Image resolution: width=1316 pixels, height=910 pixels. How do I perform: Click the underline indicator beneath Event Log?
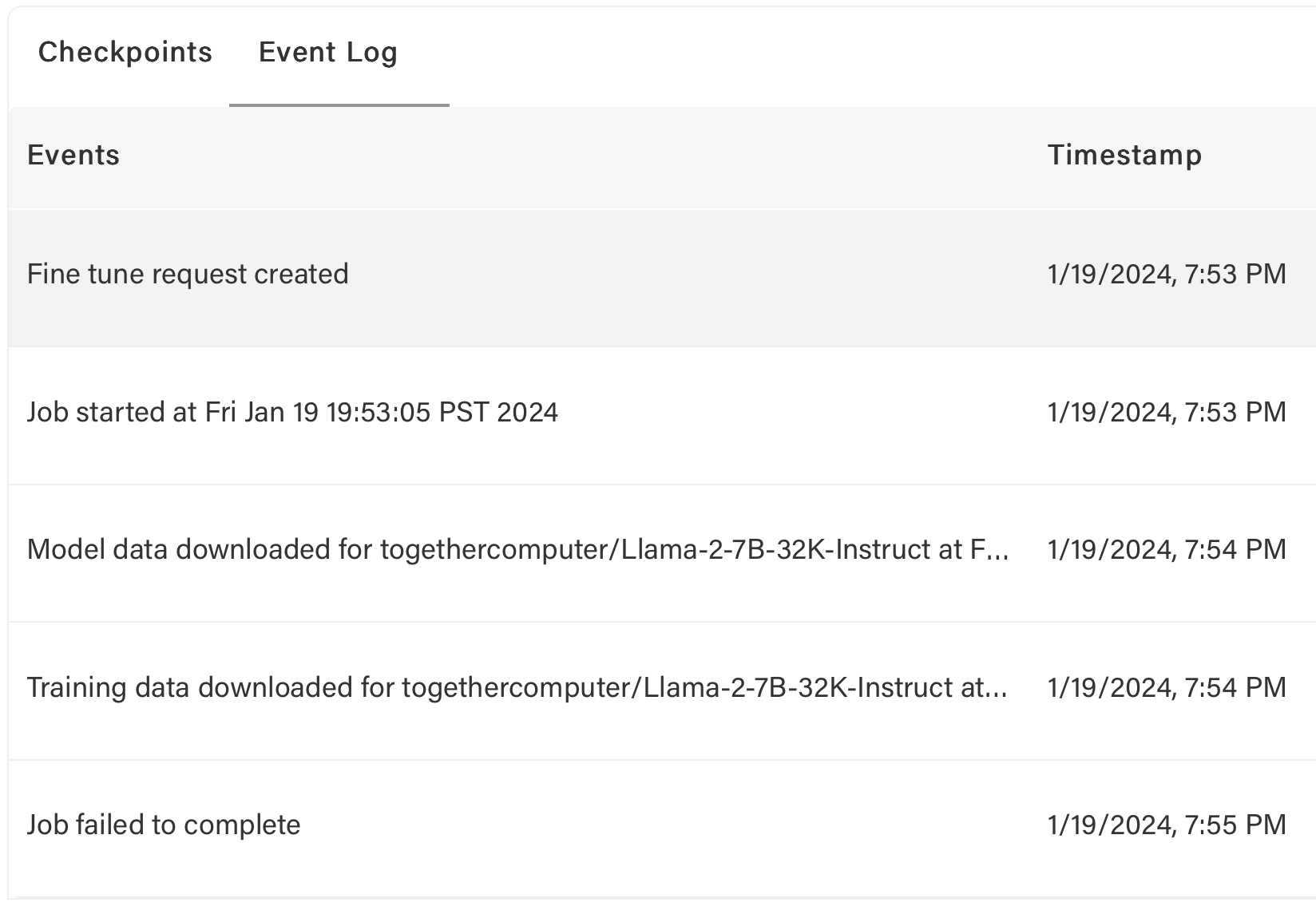[x=339, y=105]
